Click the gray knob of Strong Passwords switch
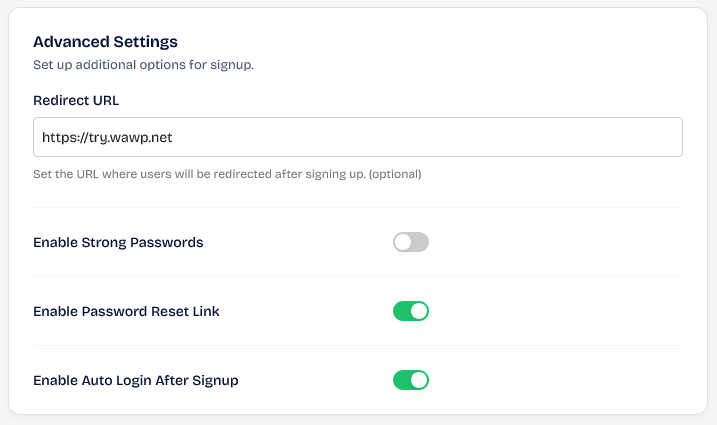Viewport: 717px width, 425px height. (x=403, y=242)
